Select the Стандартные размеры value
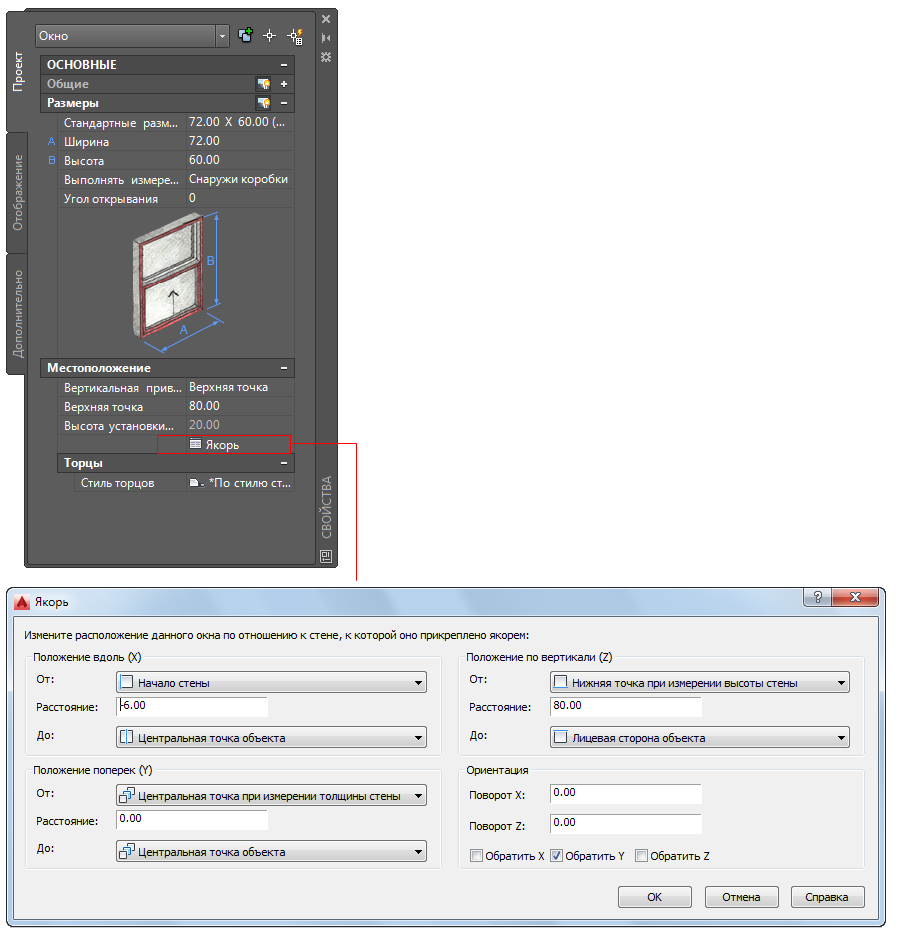 pyautogui.click(x=240, y=122)
